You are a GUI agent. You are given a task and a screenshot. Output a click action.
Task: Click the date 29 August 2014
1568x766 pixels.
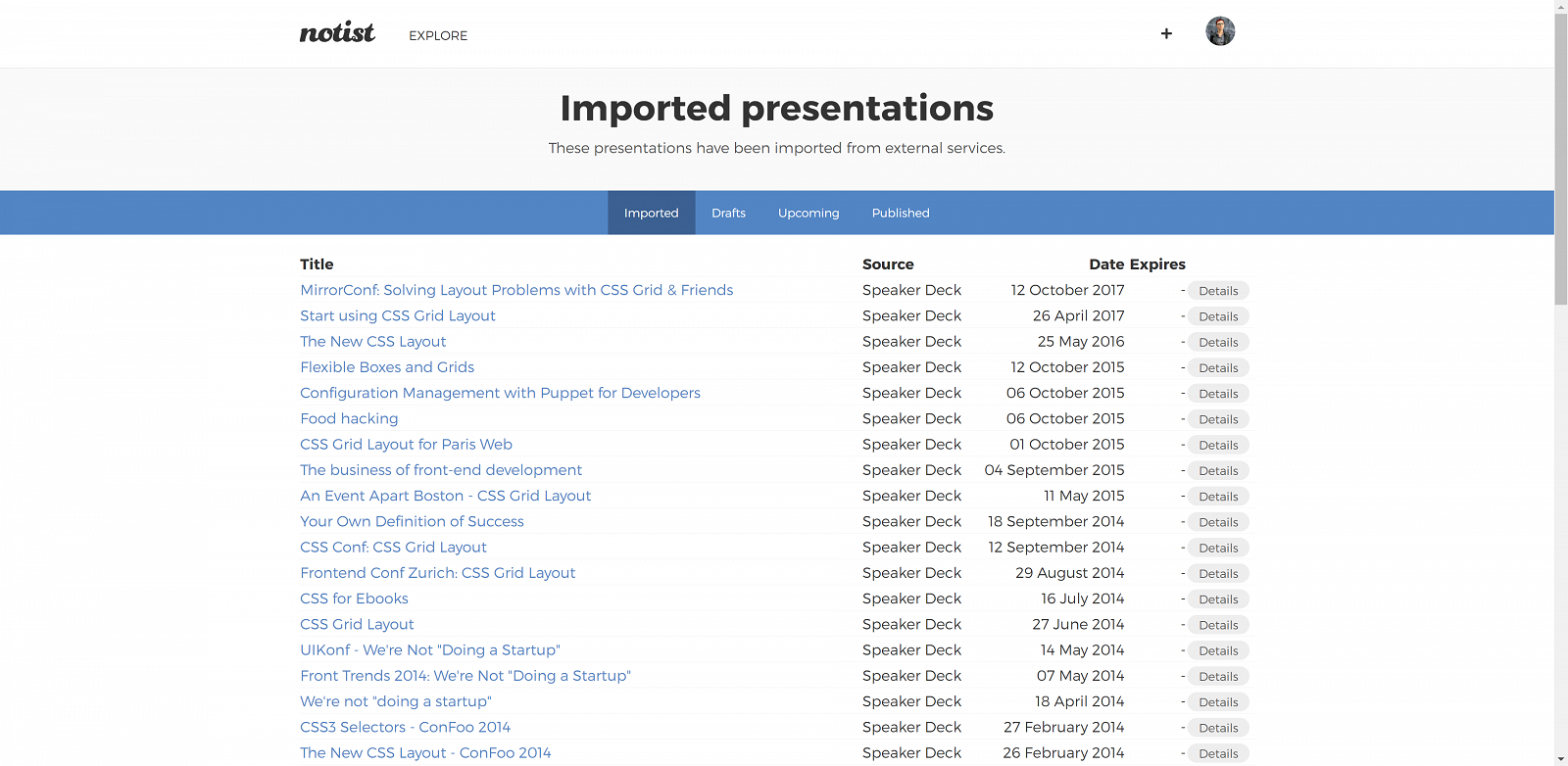tap(1069, 573)
